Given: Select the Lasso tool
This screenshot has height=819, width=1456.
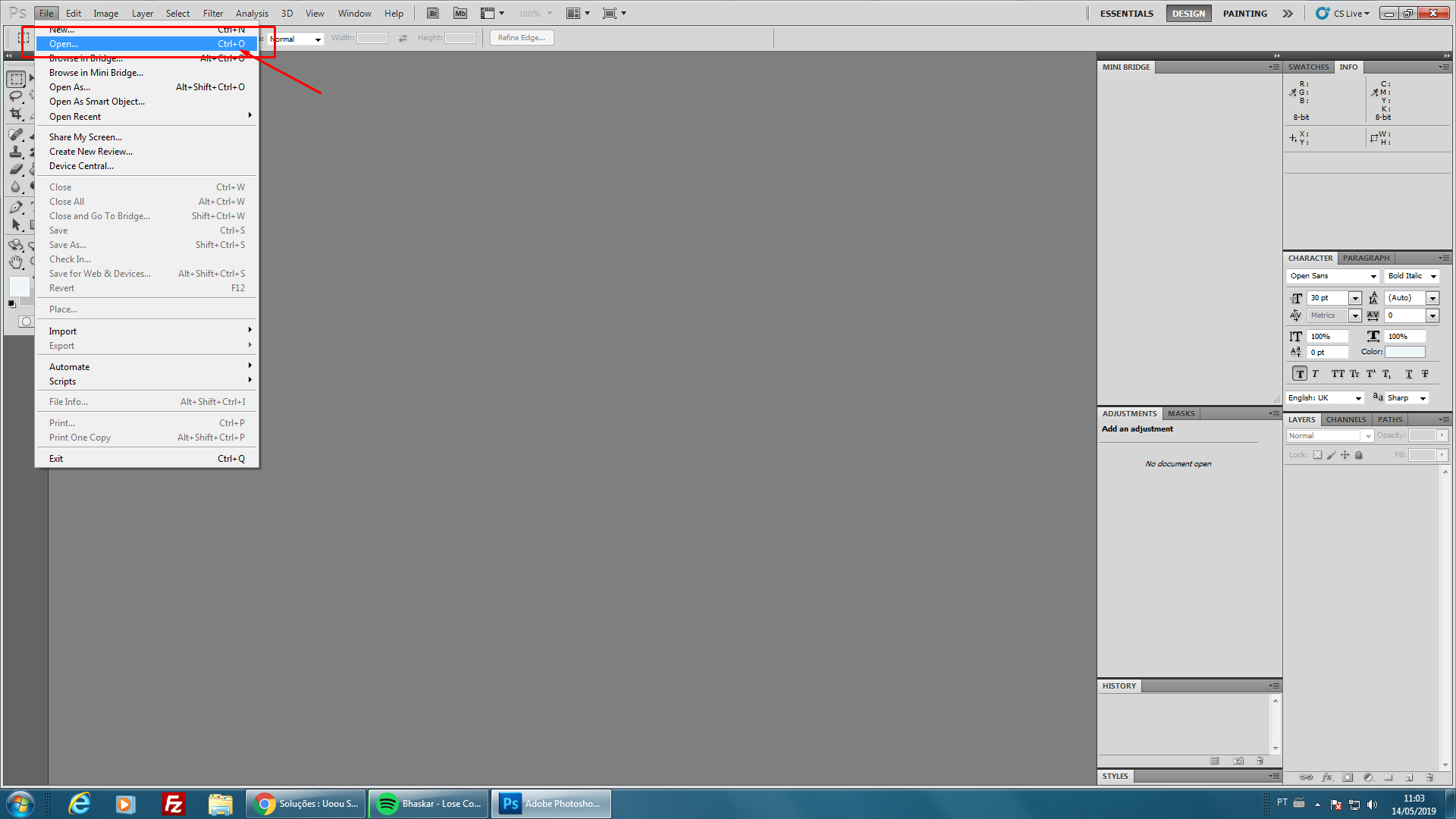Looking at the screenshot, I should 16,96.
